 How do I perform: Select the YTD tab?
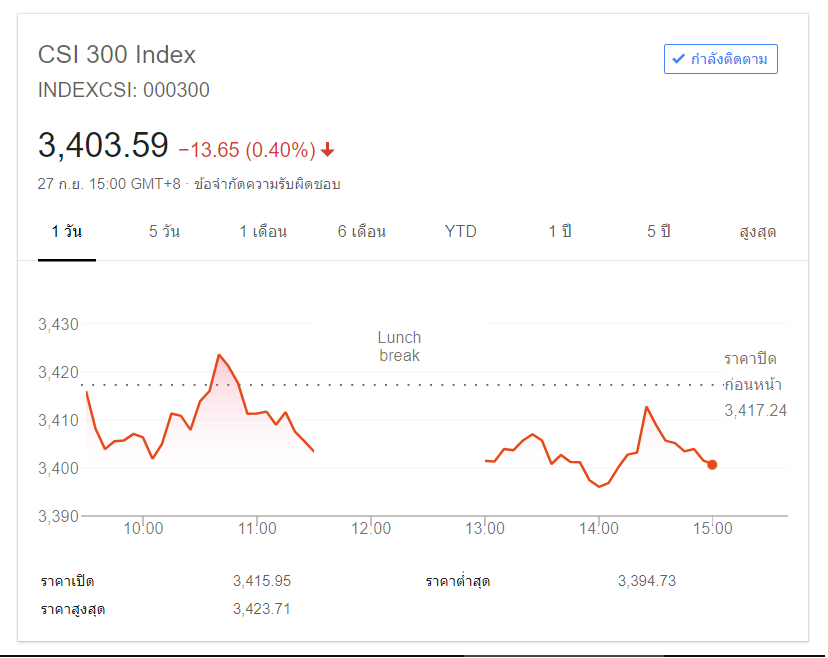point(461,232)
